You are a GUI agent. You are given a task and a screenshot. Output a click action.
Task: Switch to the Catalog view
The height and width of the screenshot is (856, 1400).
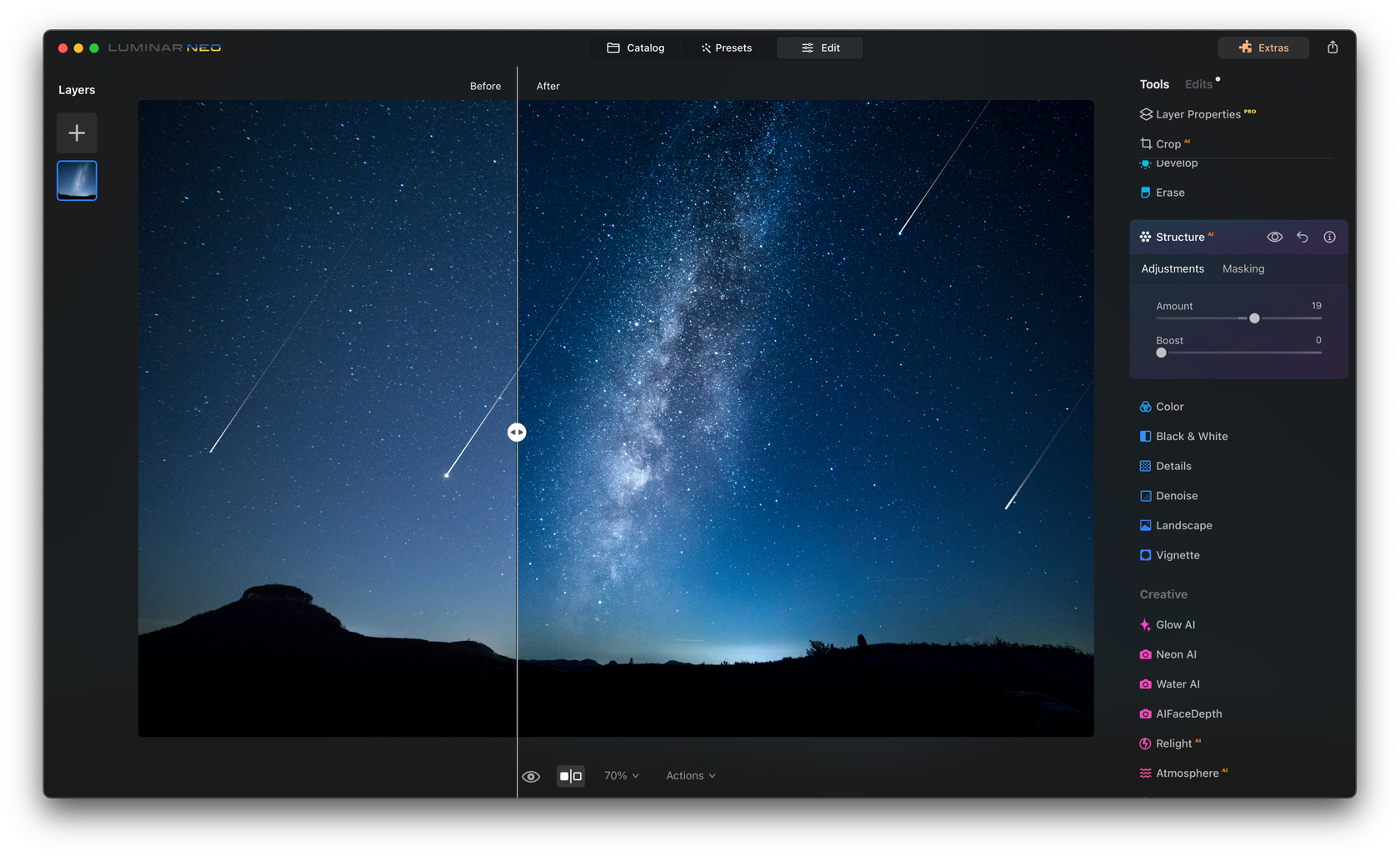(x=636, y=48)
